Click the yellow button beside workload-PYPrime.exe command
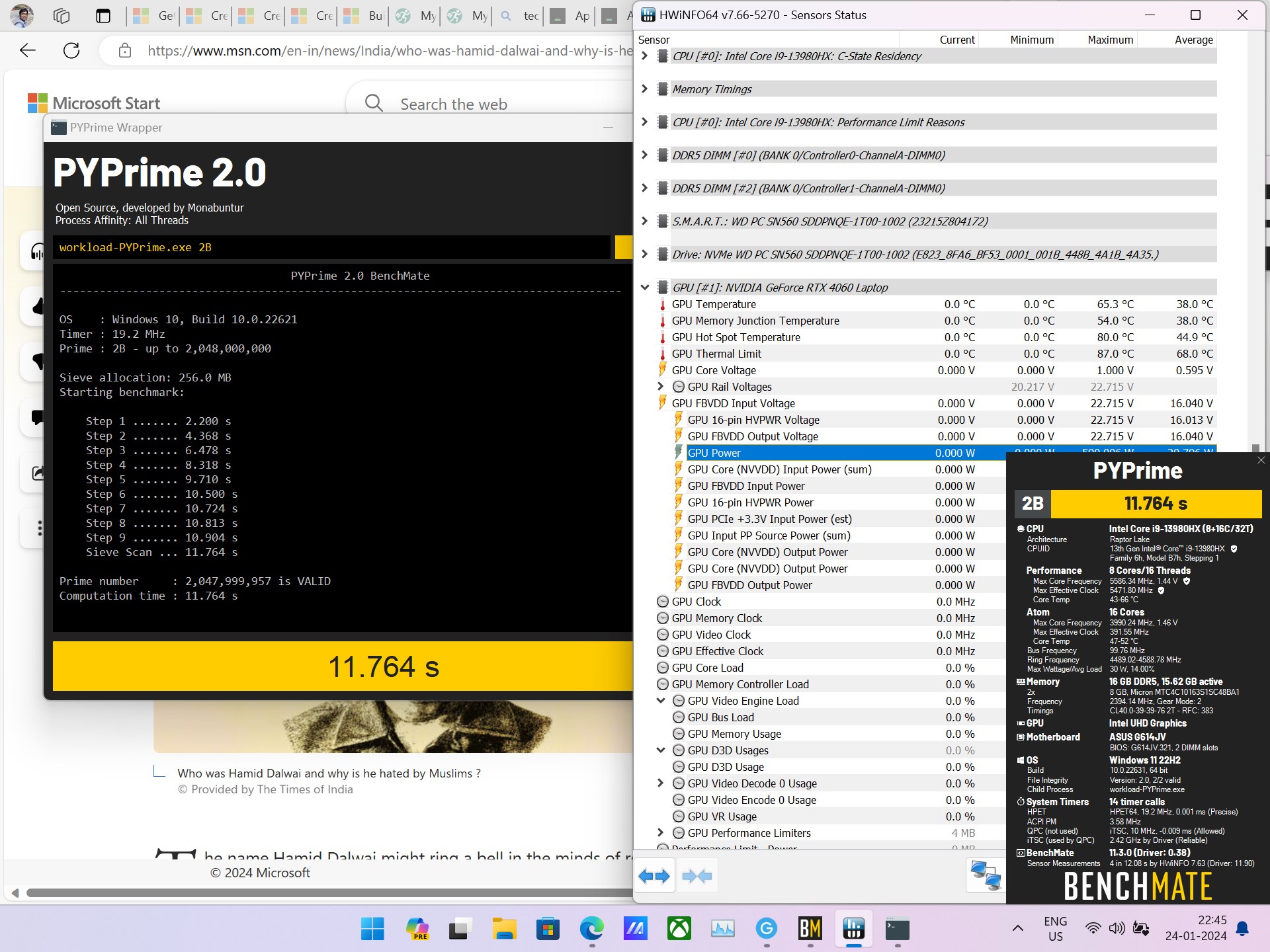 (624, 247)
